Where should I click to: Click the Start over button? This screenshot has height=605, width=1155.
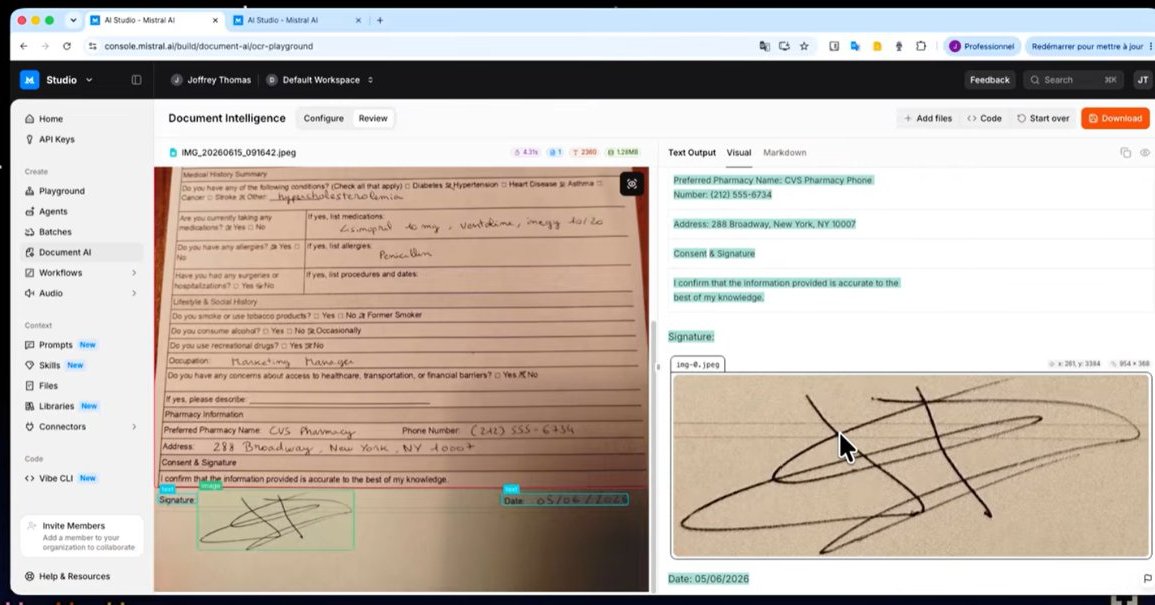1042,118
